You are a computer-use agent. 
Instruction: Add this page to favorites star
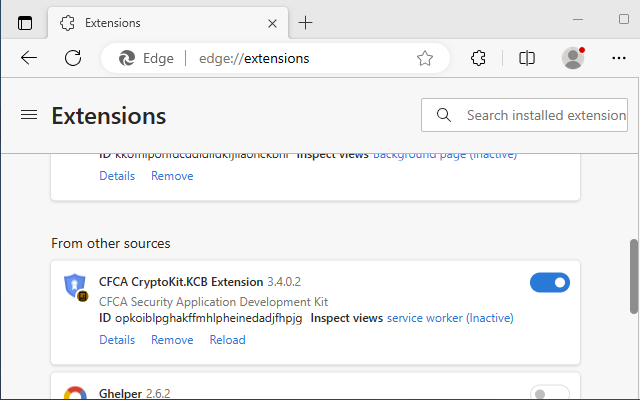click(425, 58)
